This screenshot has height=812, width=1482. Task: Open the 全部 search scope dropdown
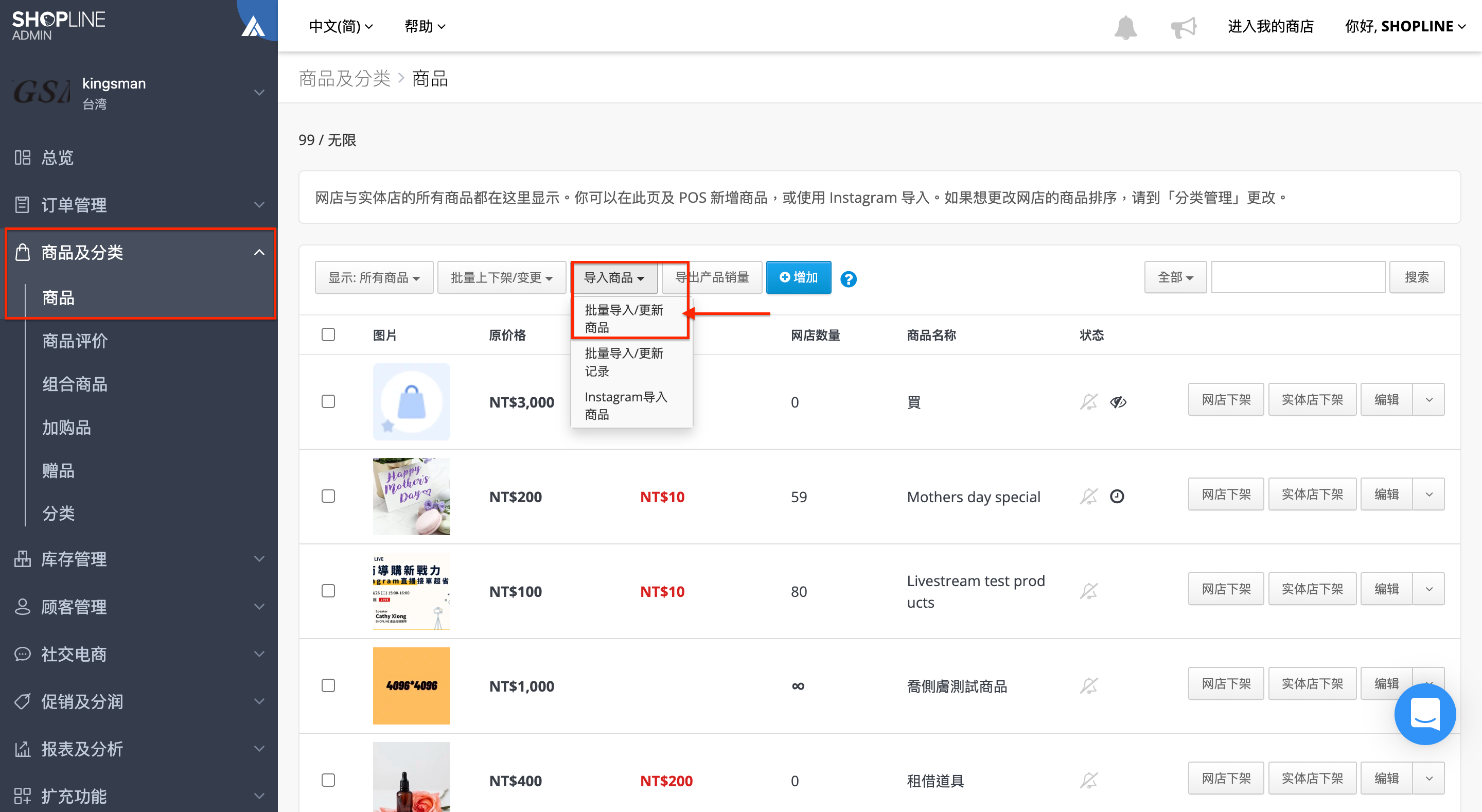pyautogui.click(x=1175, y=277)
